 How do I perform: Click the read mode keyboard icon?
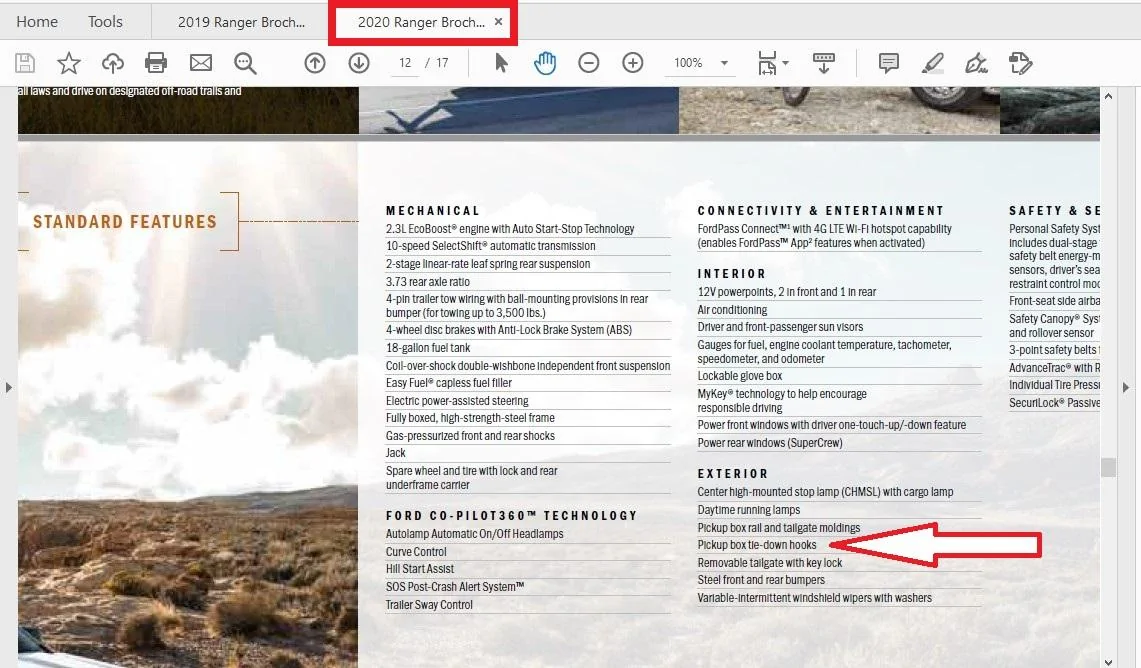click(x=824, y=63)
